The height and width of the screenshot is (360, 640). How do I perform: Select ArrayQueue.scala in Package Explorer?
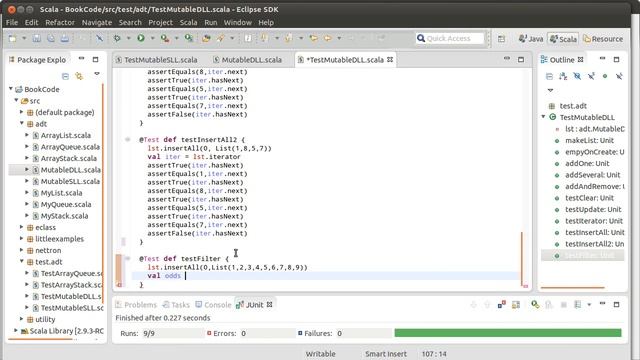click(x=70, y=147)
